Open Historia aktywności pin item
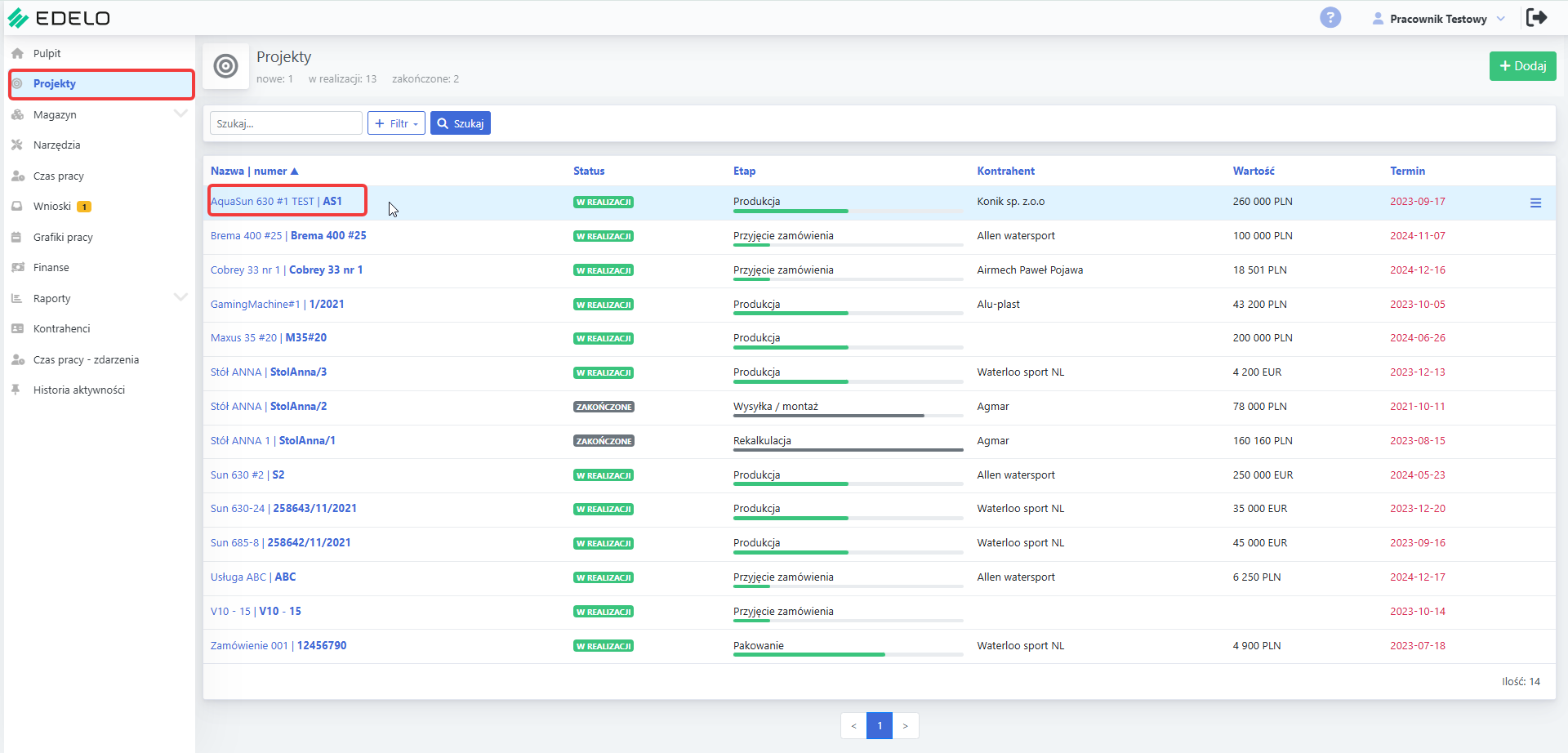Viewport: 1568px width, 753px height. [78, 390]
